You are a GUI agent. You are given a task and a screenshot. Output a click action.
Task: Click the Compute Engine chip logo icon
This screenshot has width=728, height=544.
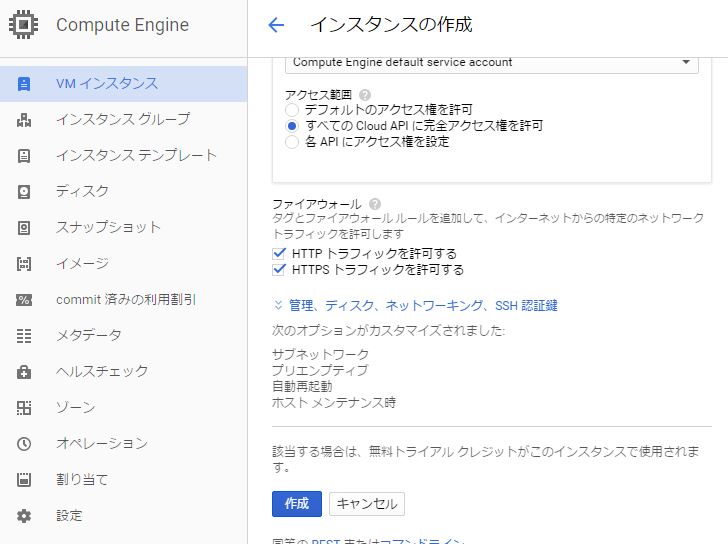coord(23,24)
